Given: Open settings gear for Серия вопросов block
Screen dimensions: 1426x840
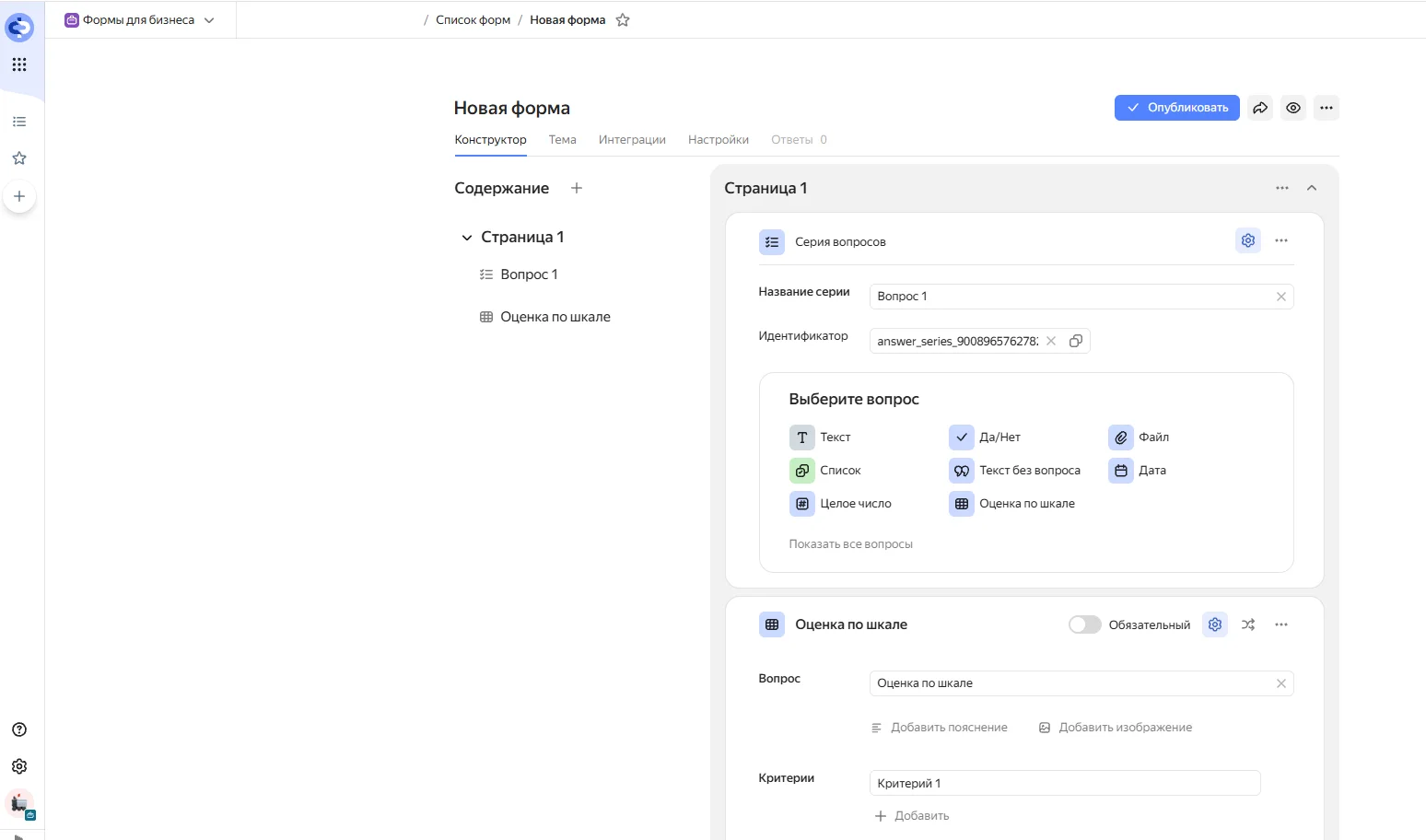Looking at the screenshot, I should point(1247,240).
